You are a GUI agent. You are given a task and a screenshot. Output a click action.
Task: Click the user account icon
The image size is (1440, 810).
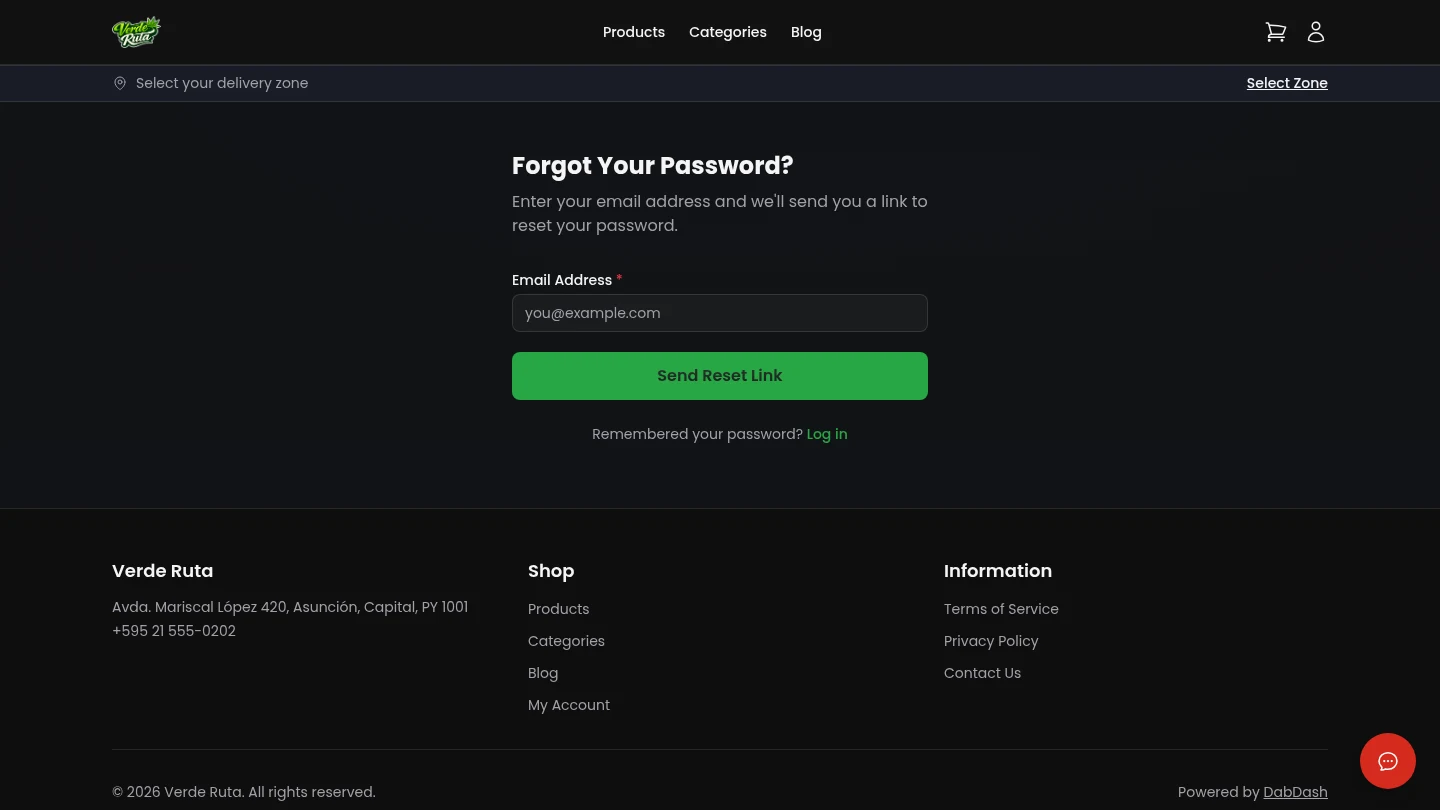tap(1316, 31)
